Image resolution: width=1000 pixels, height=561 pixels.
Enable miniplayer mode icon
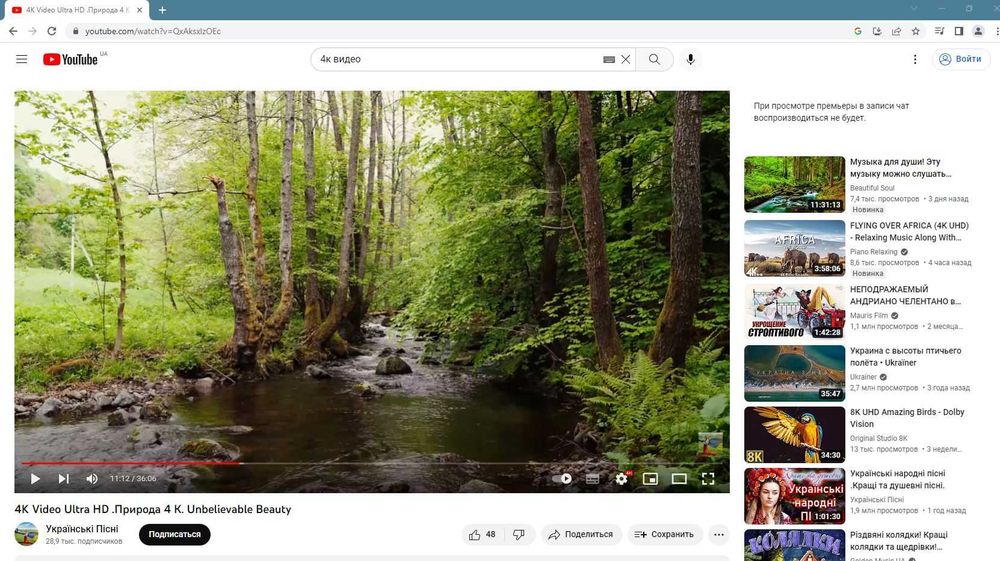(x=650, y=478)
